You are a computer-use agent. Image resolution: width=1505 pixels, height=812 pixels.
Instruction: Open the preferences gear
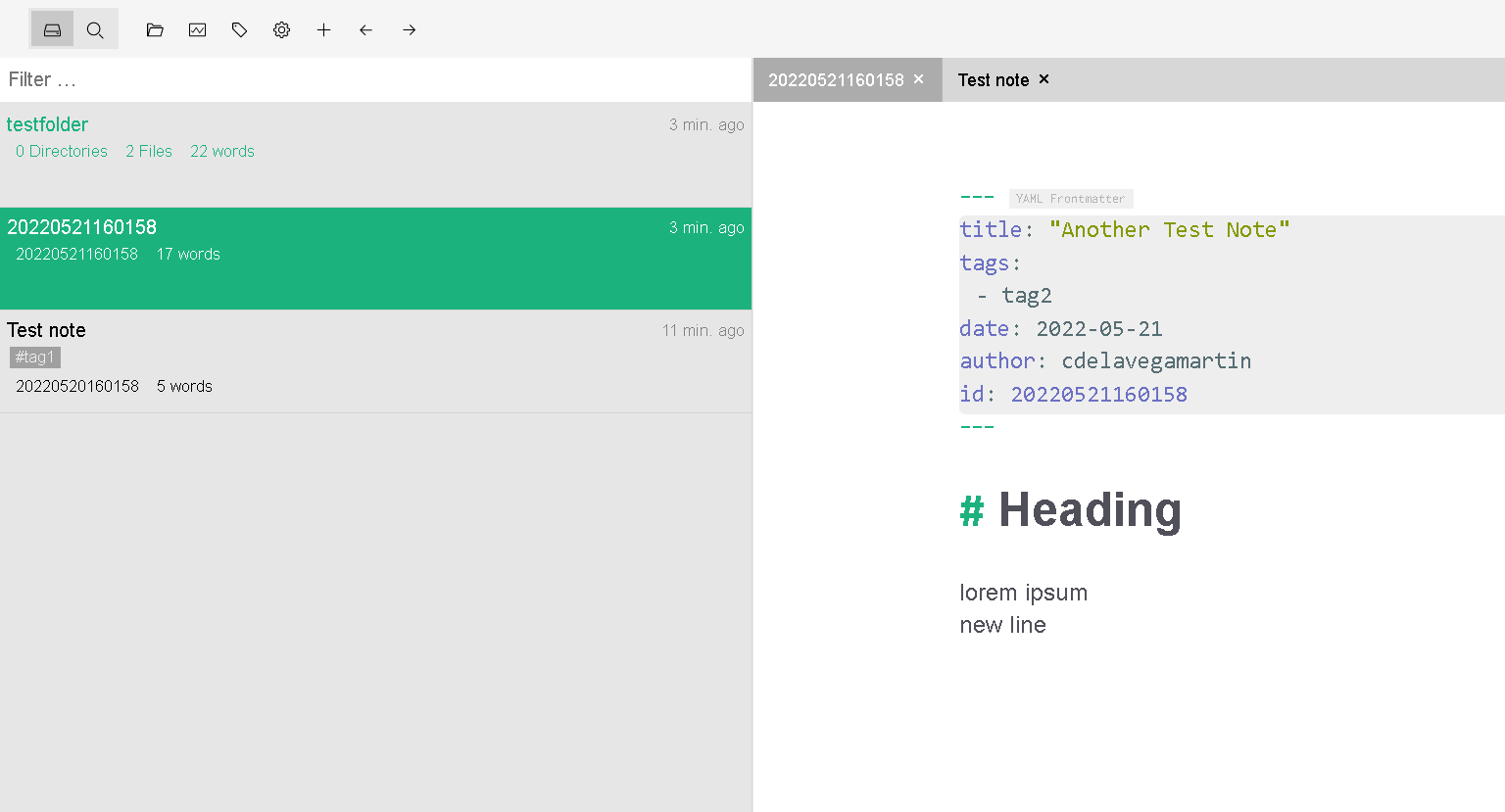[281, 29]
